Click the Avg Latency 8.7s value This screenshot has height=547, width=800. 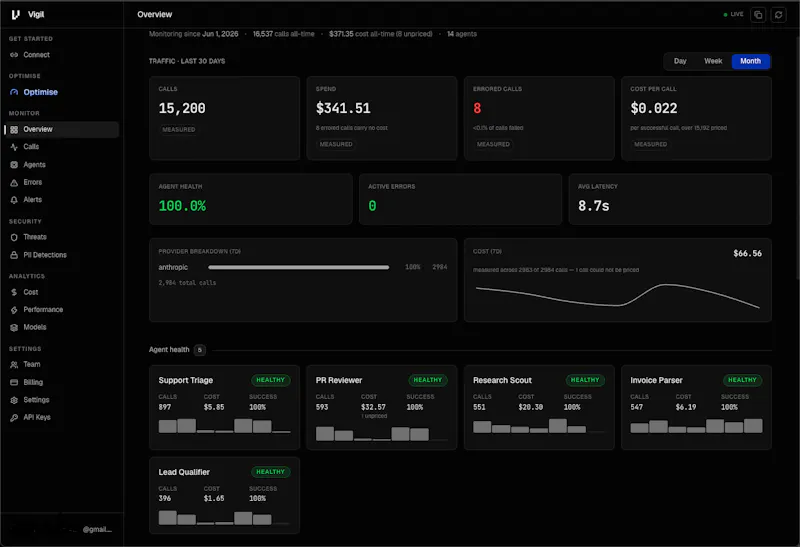coord(593,206)
